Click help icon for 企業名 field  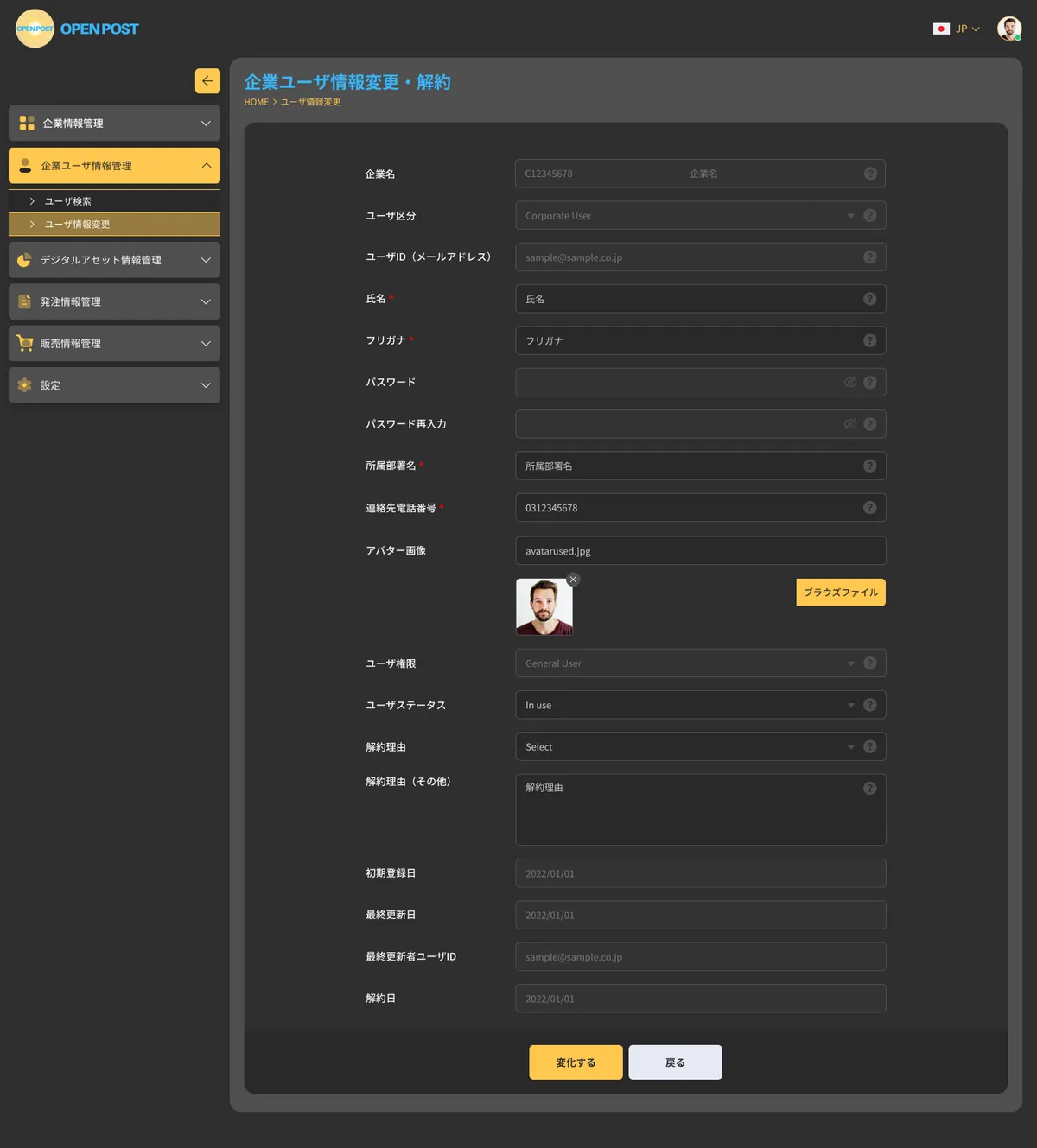(x=870, y=174)
